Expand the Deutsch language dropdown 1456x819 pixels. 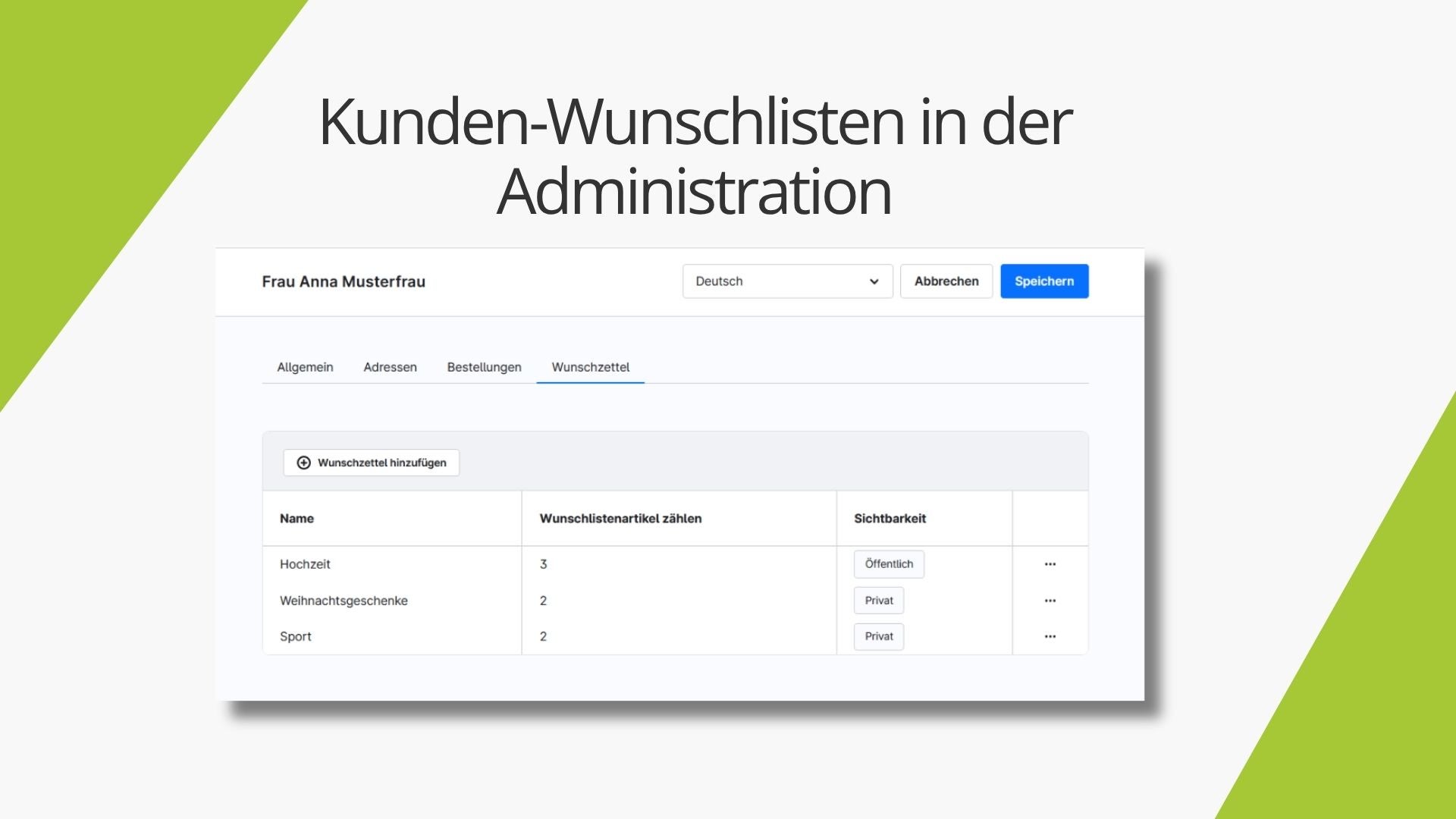coord(787,281)
